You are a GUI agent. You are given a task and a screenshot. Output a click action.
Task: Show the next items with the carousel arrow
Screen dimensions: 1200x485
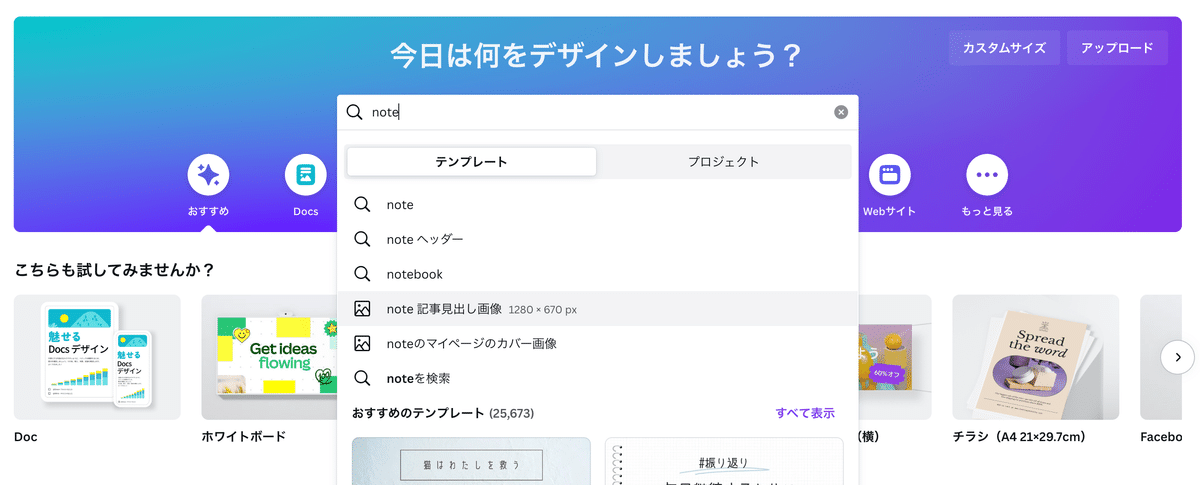pos(1177,357)
